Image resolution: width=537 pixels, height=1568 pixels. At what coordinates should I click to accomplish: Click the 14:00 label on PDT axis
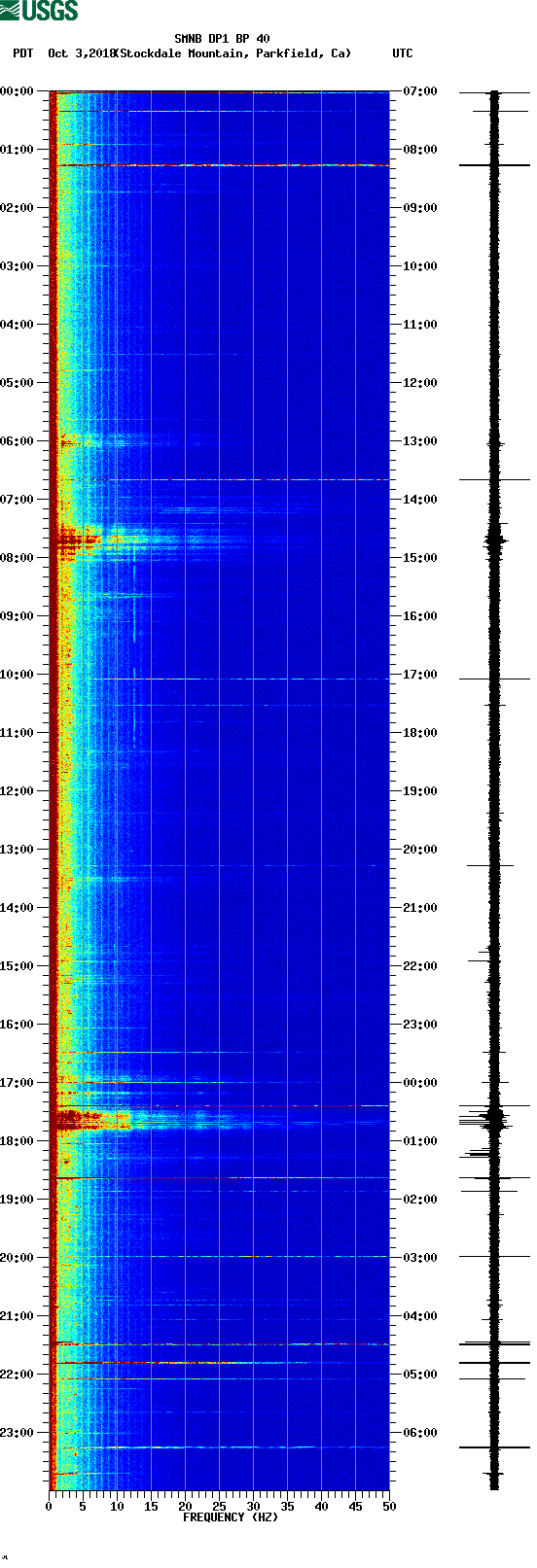click(18, 908)
